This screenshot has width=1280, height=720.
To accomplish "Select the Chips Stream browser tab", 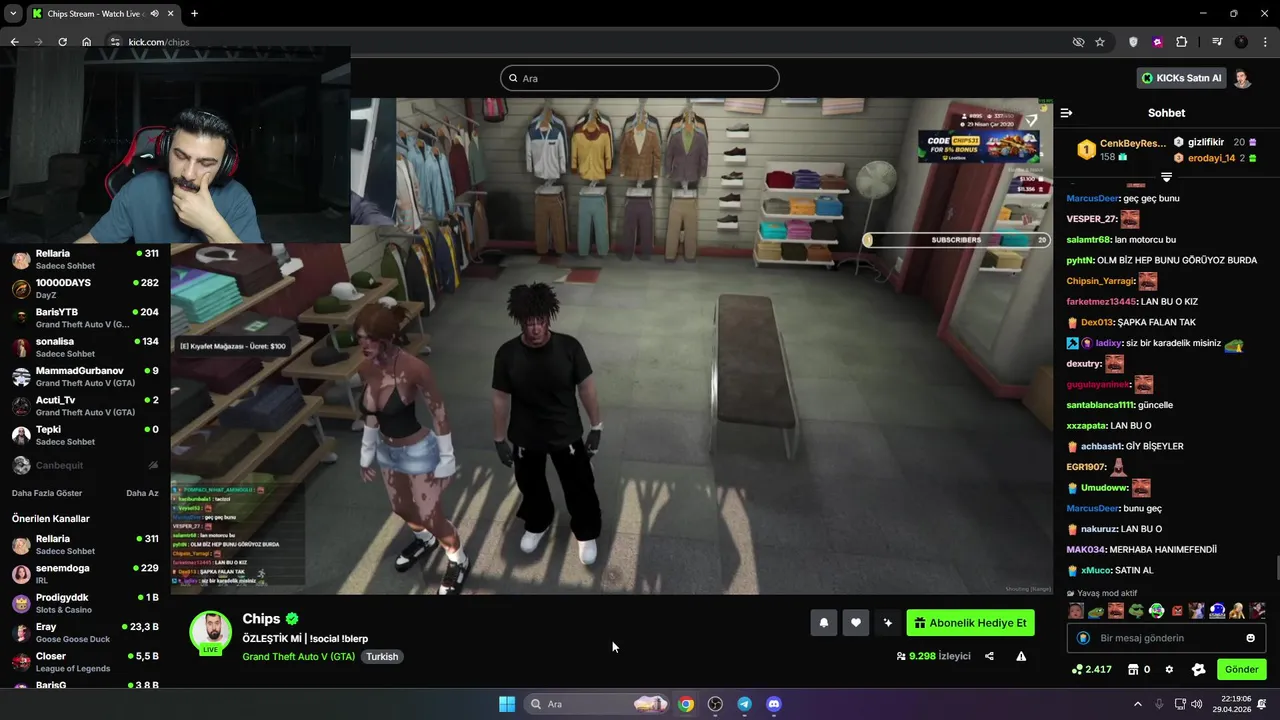I will point(102,13).
